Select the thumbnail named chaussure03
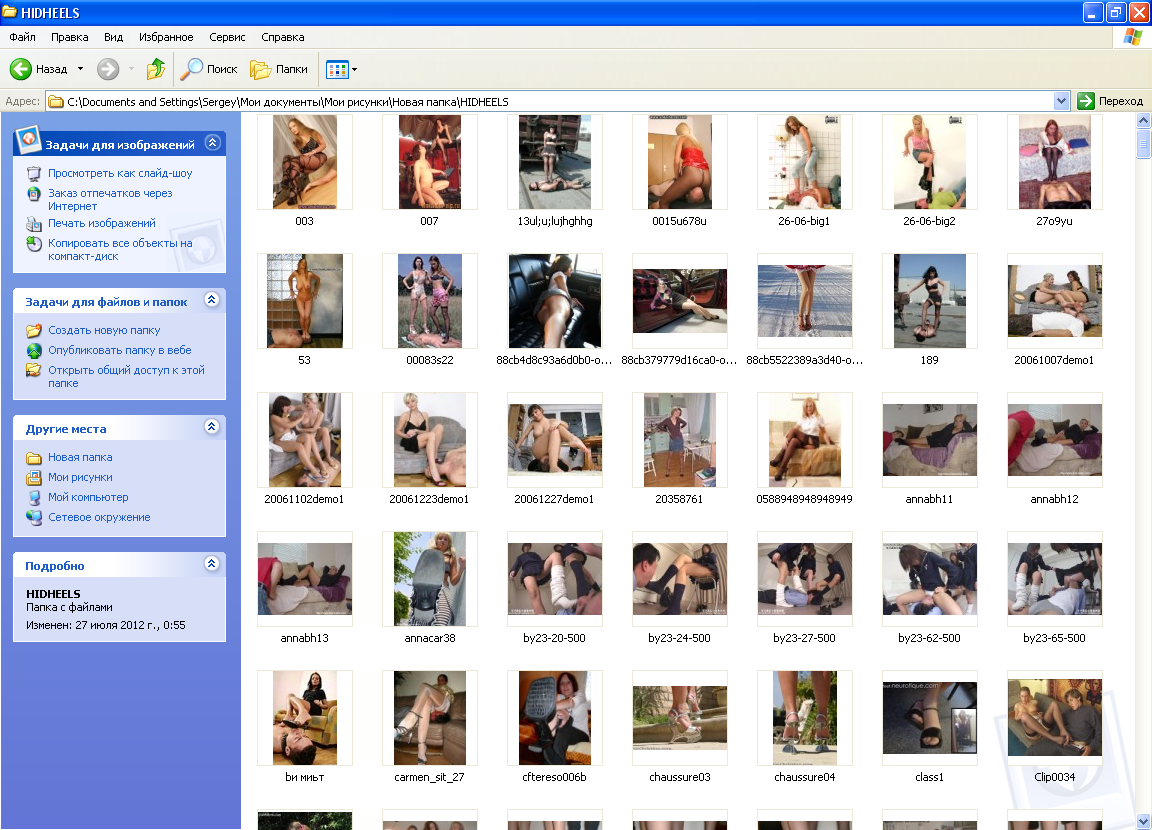The width and height of the screenshot is (1152, 830). pyautogui.click(x=680, y=718)
